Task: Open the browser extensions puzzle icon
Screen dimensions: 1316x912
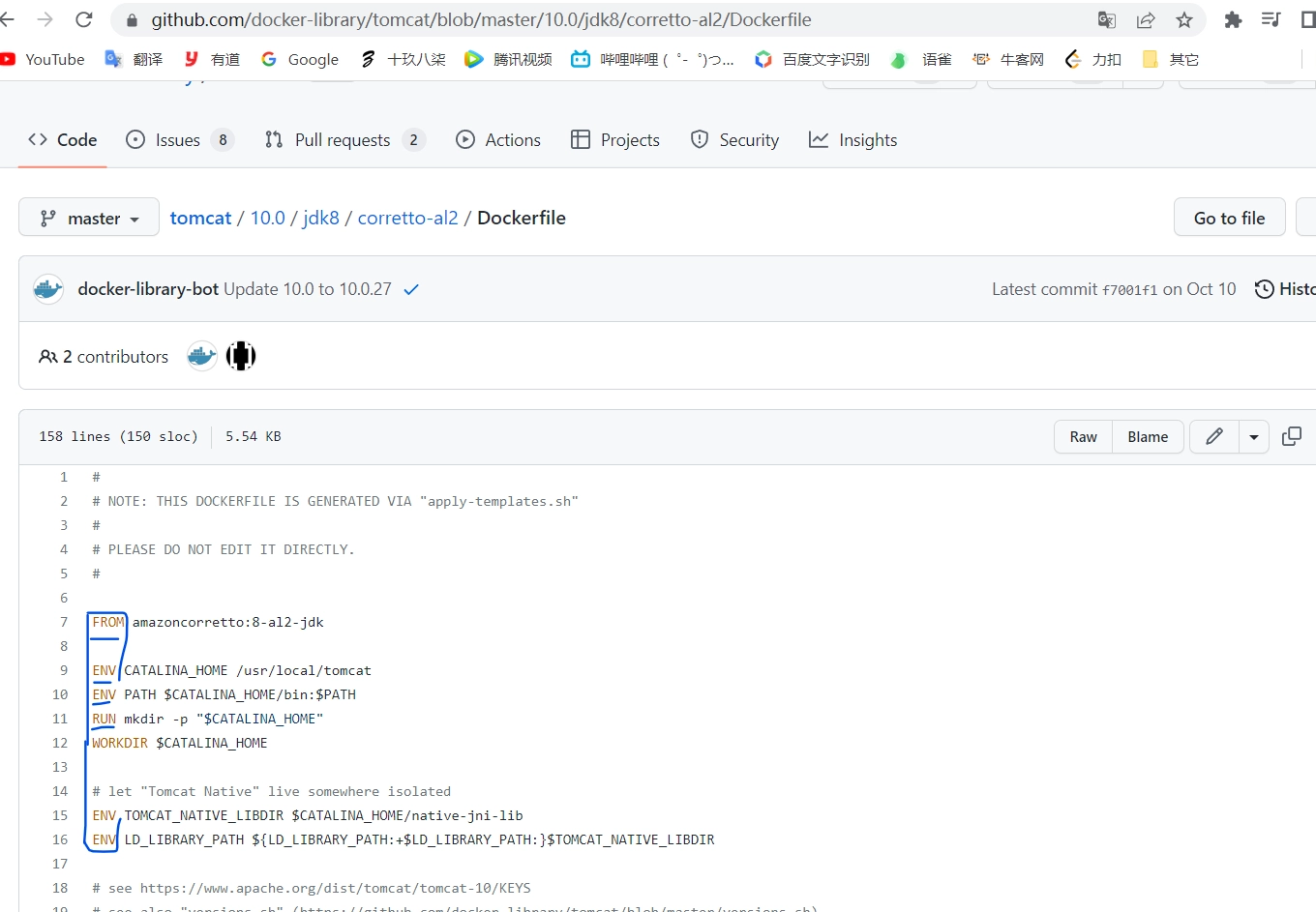Action: (1233, 19)
